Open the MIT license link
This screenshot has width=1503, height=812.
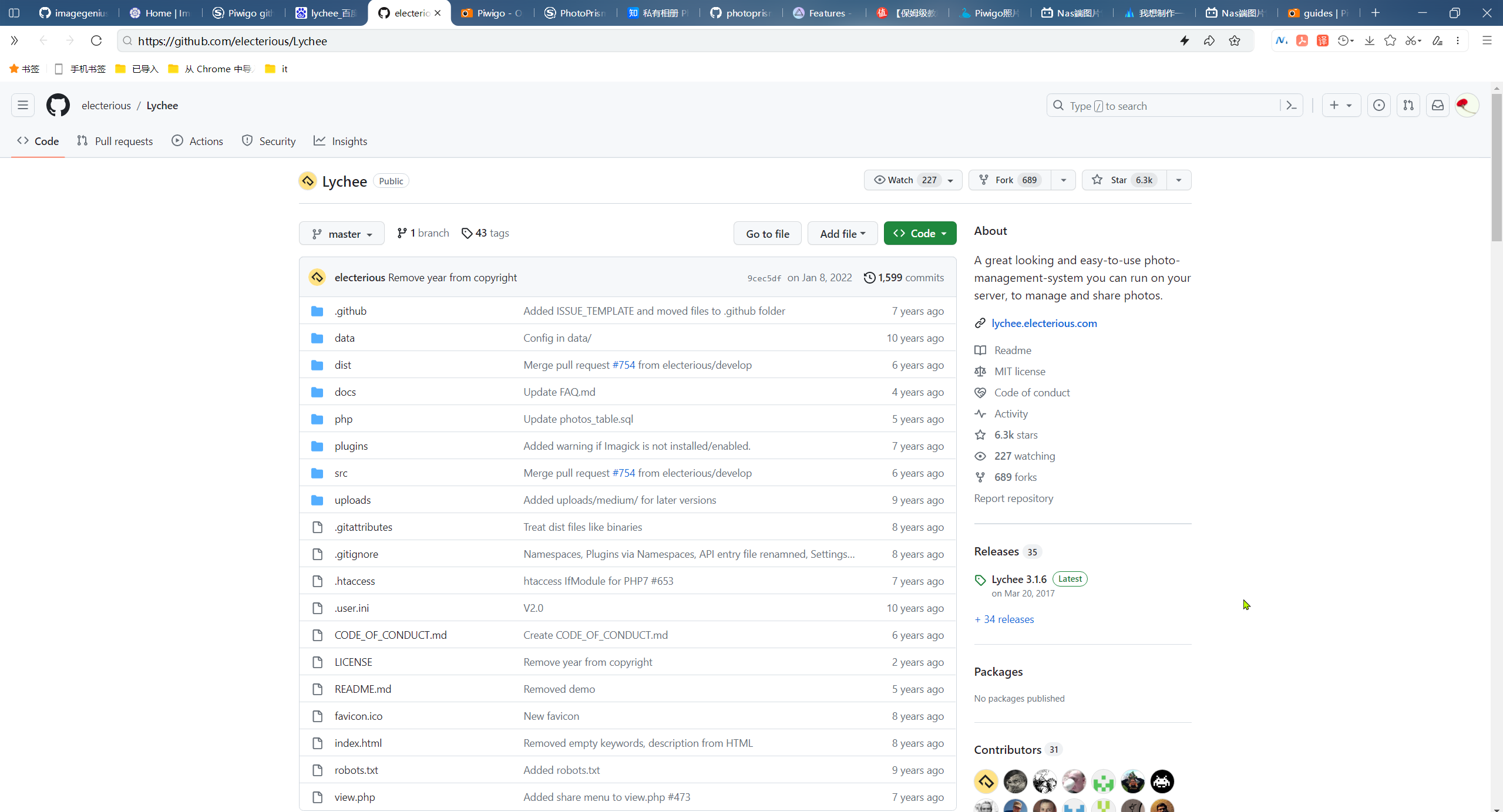pyautogui.click(x=1020, y=372)
